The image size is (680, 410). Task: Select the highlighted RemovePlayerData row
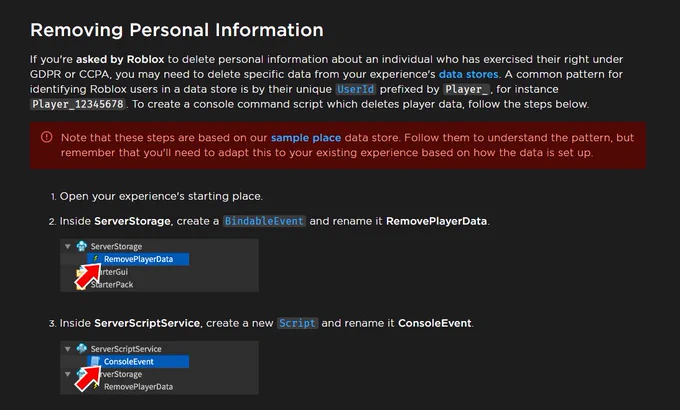point(138,259)
